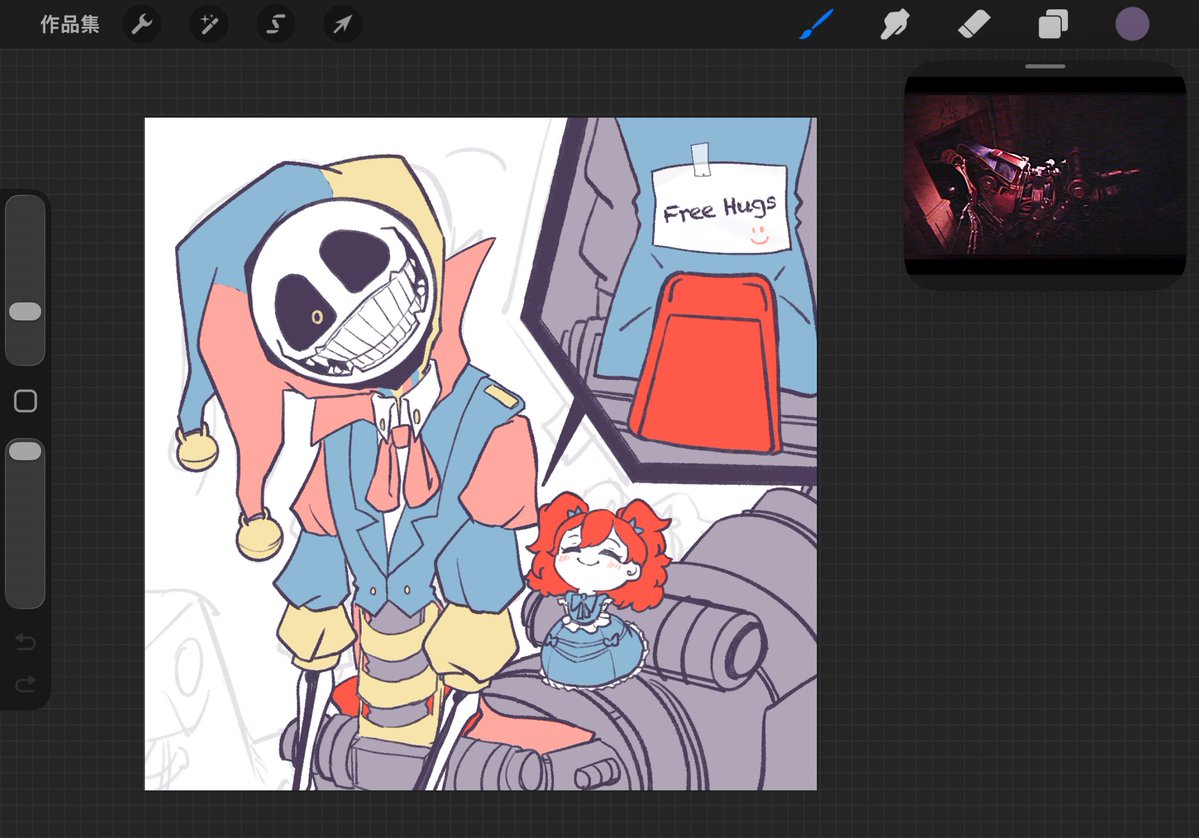Open the Actions wrench menu
This screenshot has height=838, width=1199.
[x=141, y=24]
